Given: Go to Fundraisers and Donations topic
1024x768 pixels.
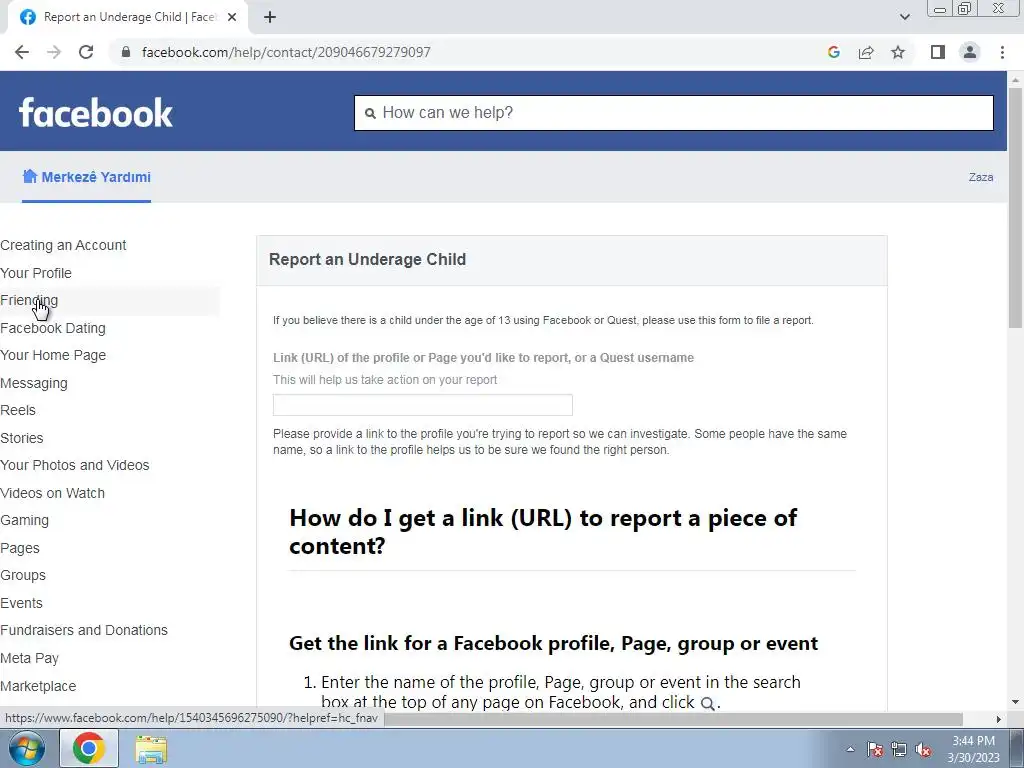Looking at the screenshot, I should click(84, 630).
